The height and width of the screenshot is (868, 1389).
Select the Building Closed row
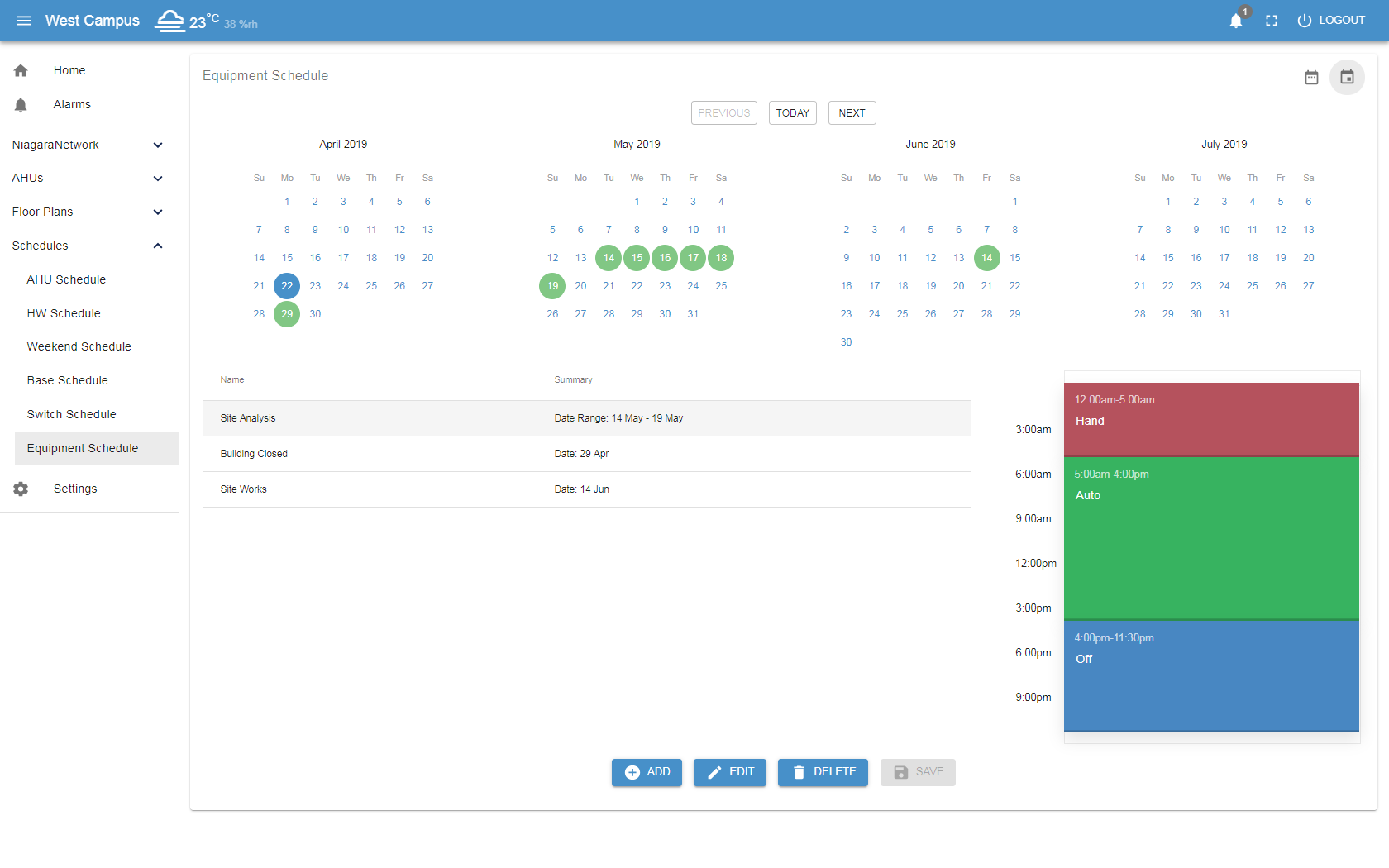pyautogui.click(x=587, y=454)
